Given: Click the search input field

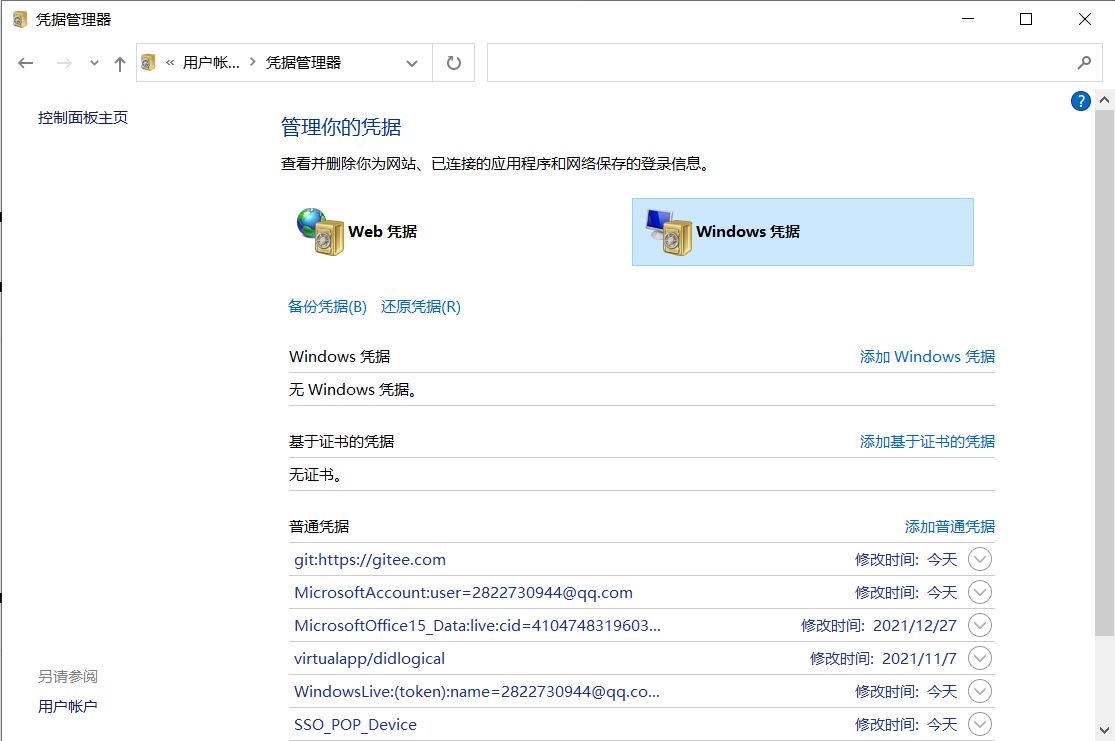Looking at the screenshot, I should (794, 63).
